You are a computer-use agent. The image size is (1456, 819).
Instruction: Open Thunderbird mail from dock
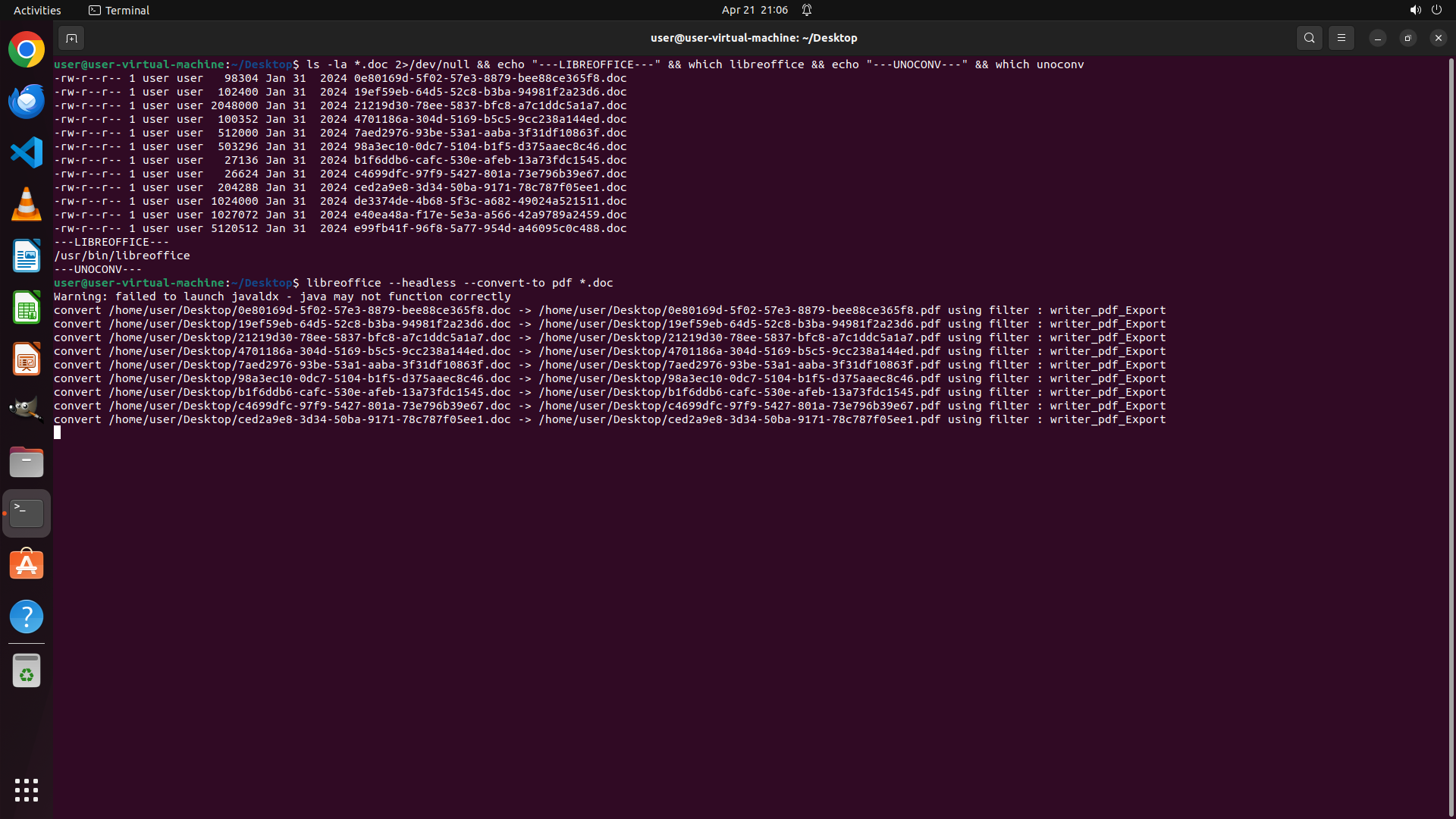click(x=27, y=101)
